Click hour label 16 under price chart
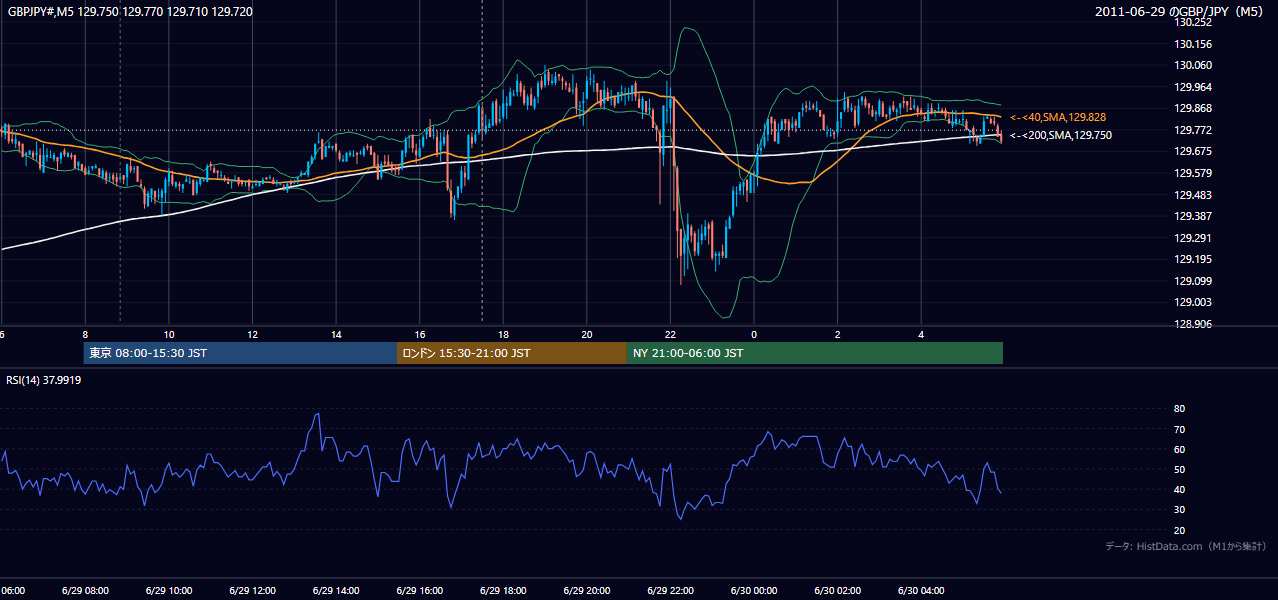 point(420,334)
